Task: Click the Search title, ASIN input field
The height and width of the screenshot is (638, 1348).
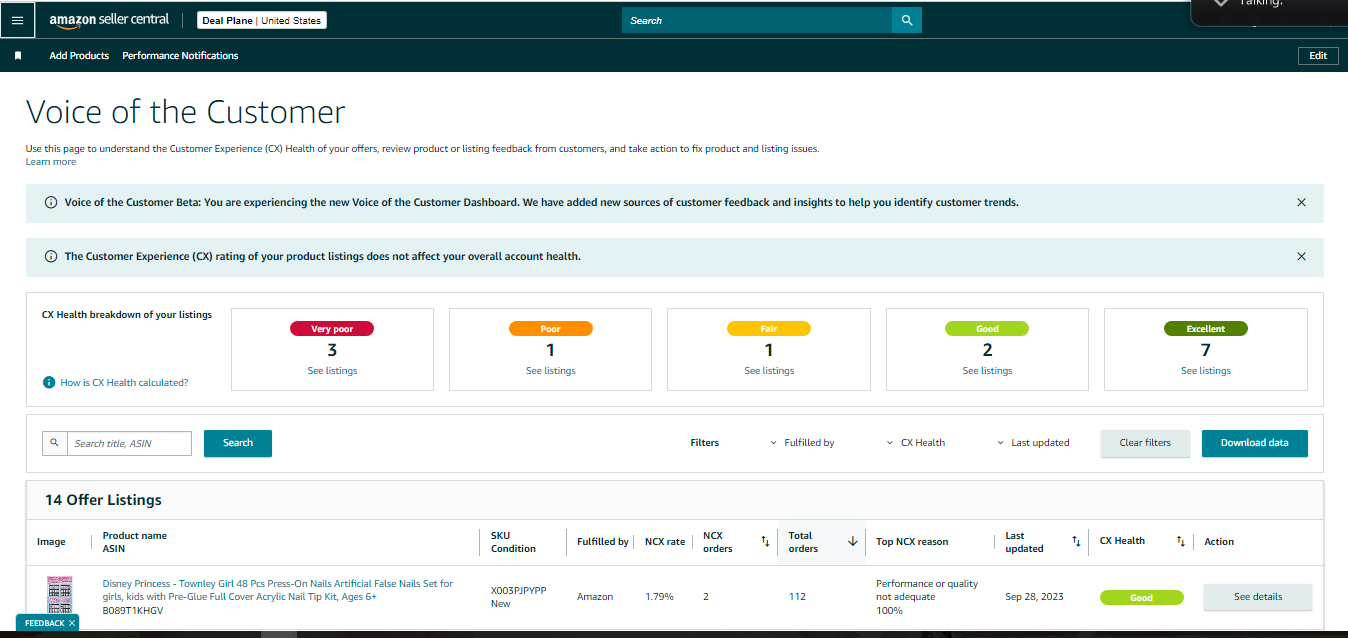Action: (x=129, y=443)
